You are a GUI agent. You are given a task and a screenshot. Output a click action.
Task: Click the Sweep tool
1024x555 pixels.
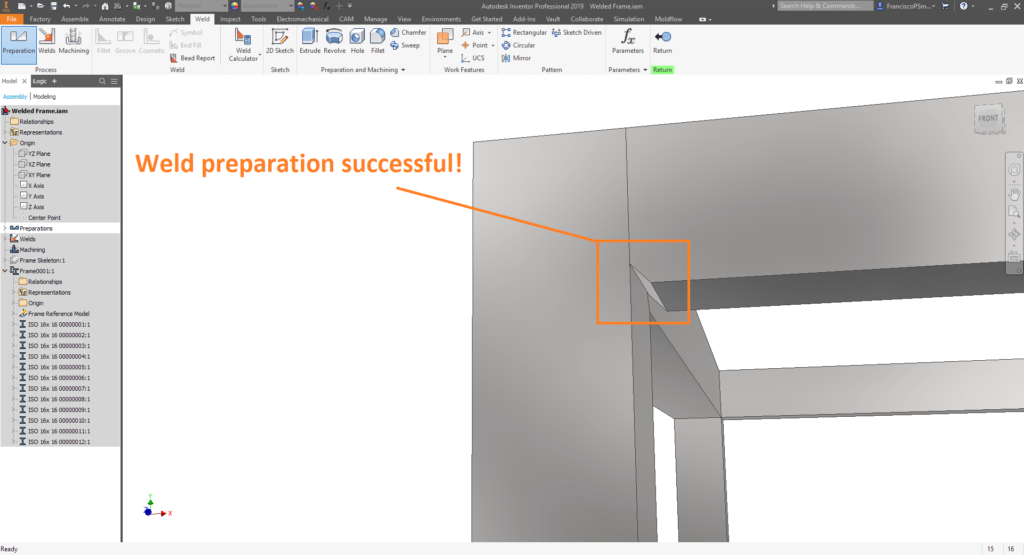[x=405, y=45]
